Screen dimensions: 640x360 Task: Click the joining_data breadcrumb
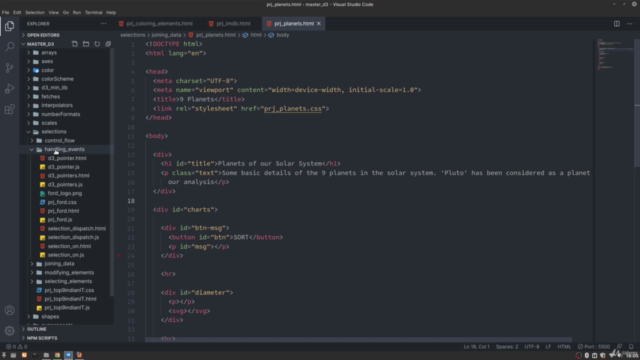[166, 35]
